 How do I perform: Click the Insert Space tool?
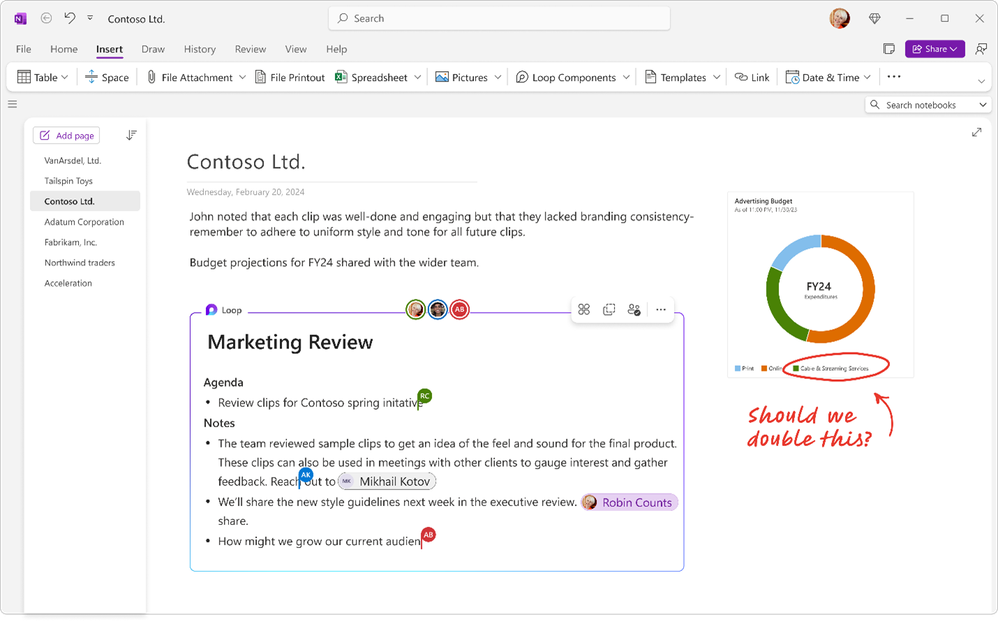pyautogui.click(x=107, y=77)
